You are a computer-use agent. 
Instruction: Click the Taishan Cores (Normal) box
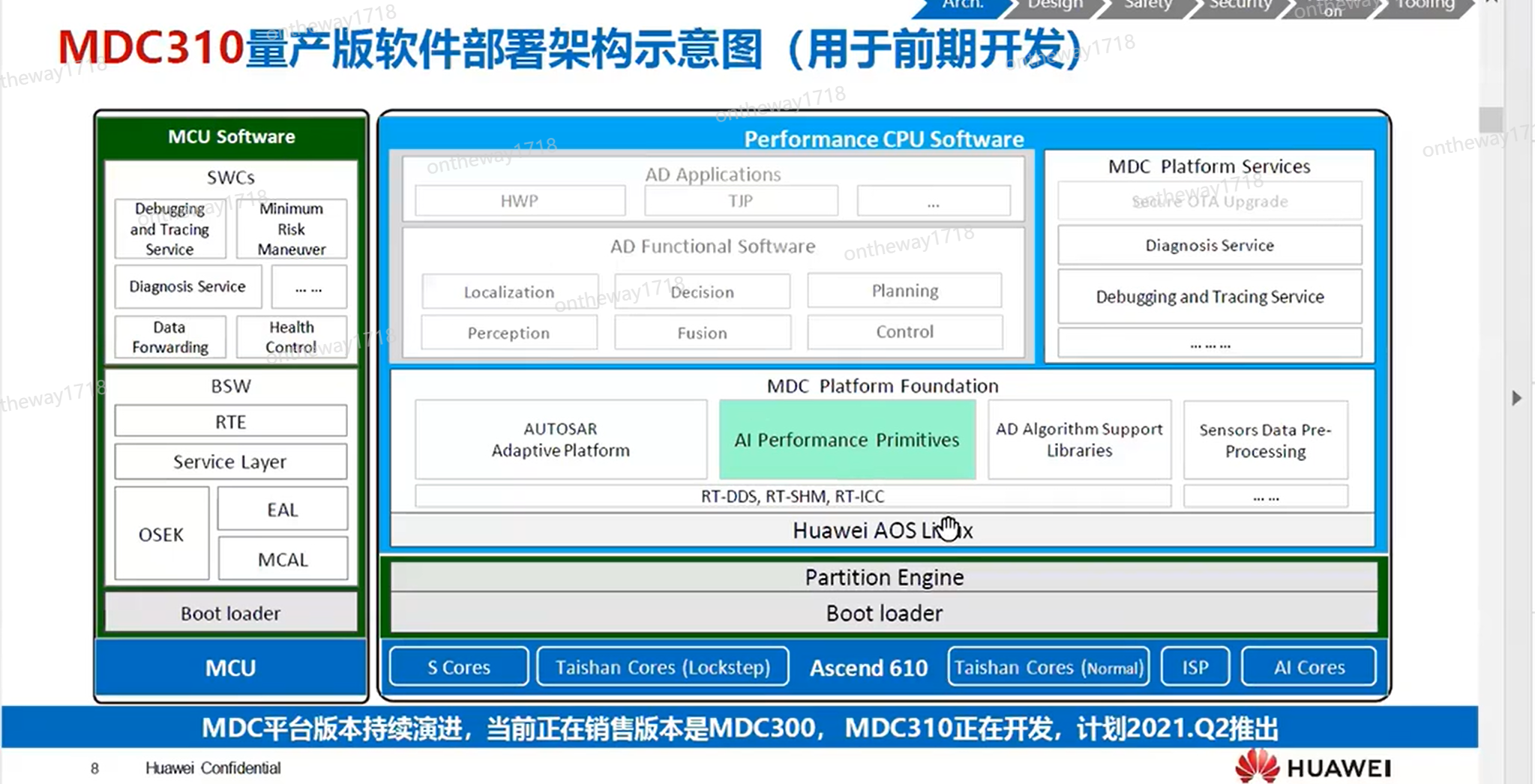(1048, 667)
